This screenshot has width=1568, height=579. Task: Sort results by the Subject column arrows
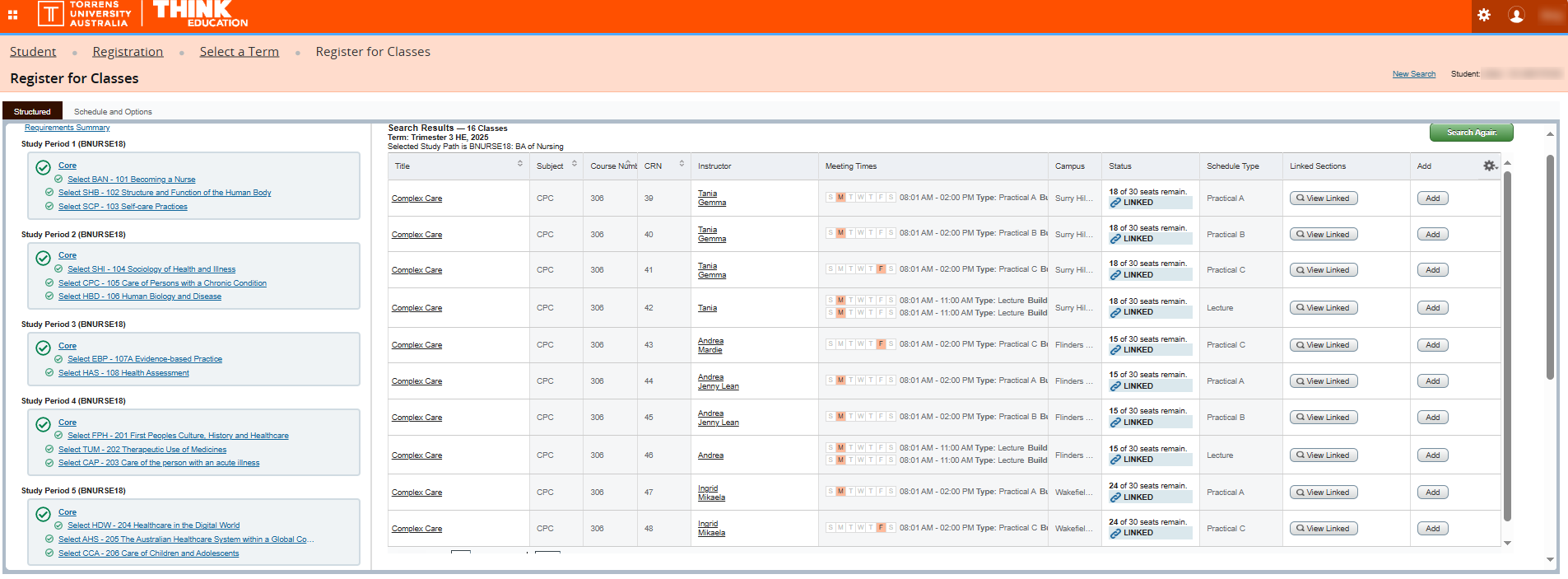[575, 165]
